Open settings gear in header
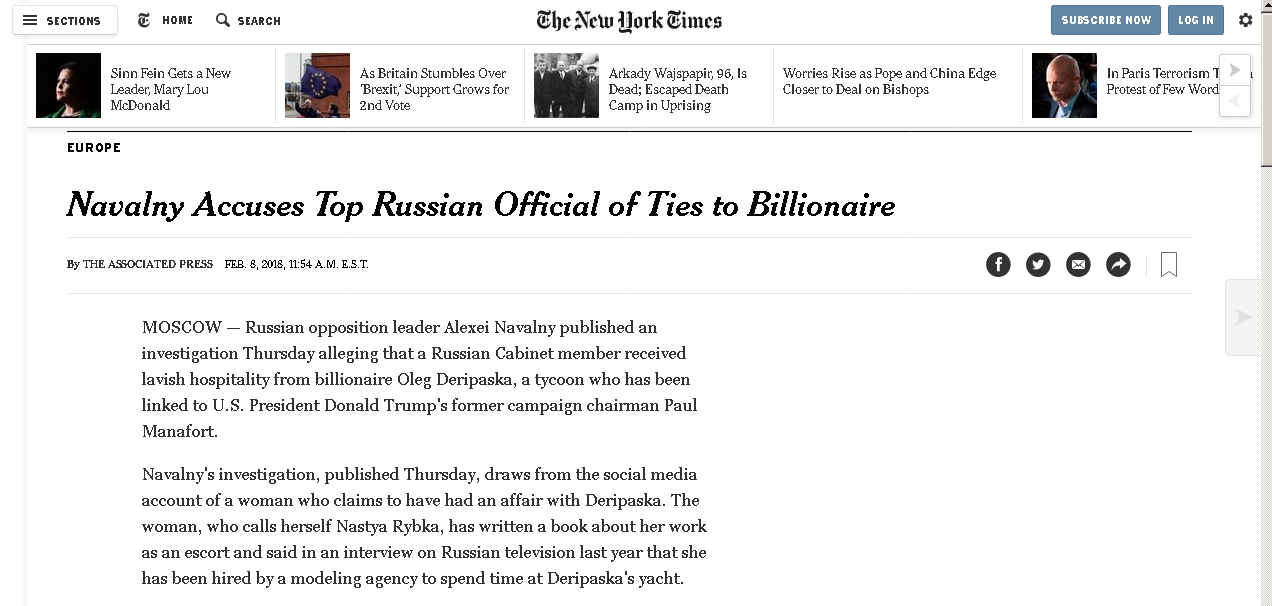The width and height of the screenshot is (1272, 606). click(x=1245, y=20)
